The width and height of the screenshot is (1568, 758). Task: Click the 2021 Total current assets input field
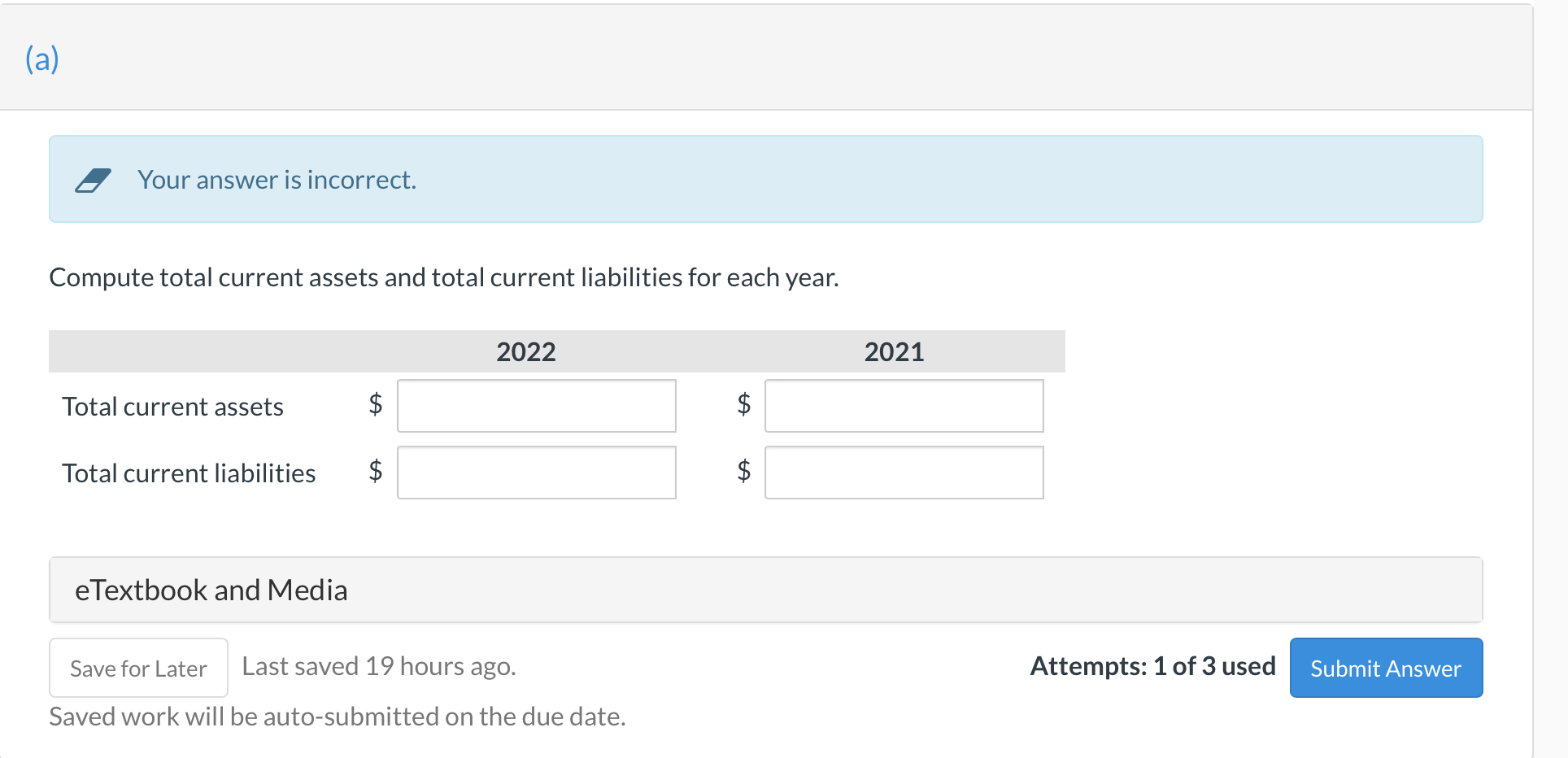click(x=904, y=406)
